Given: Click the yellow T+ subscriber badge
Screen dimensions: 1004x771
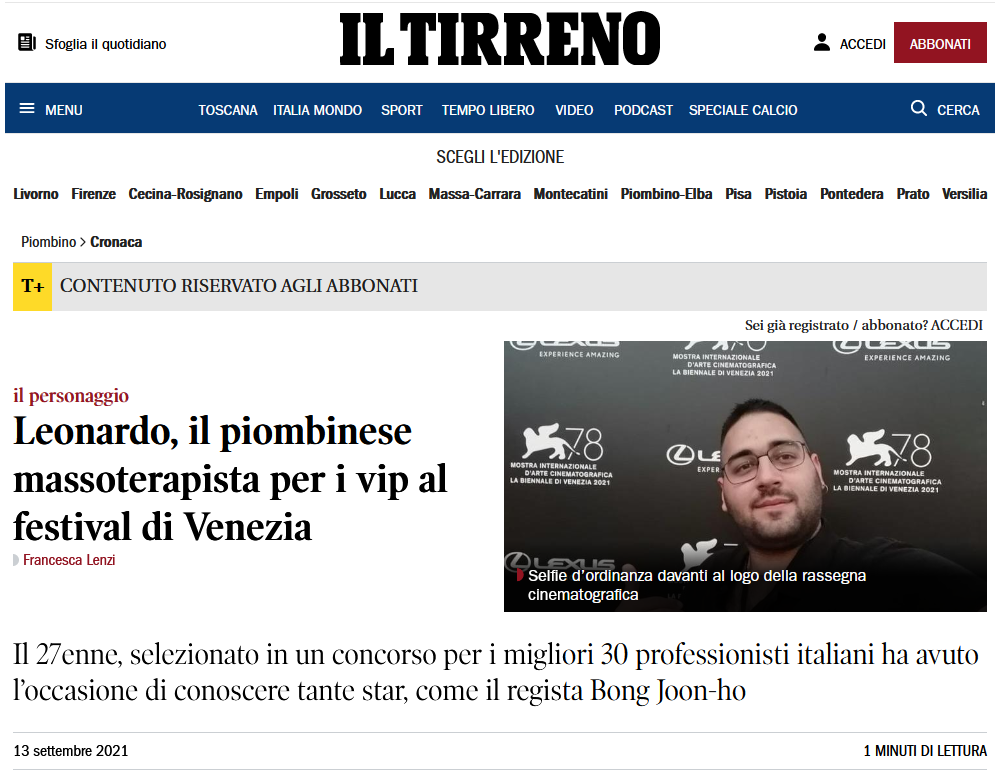Looking at the screenshot, I should click(33, 286).
